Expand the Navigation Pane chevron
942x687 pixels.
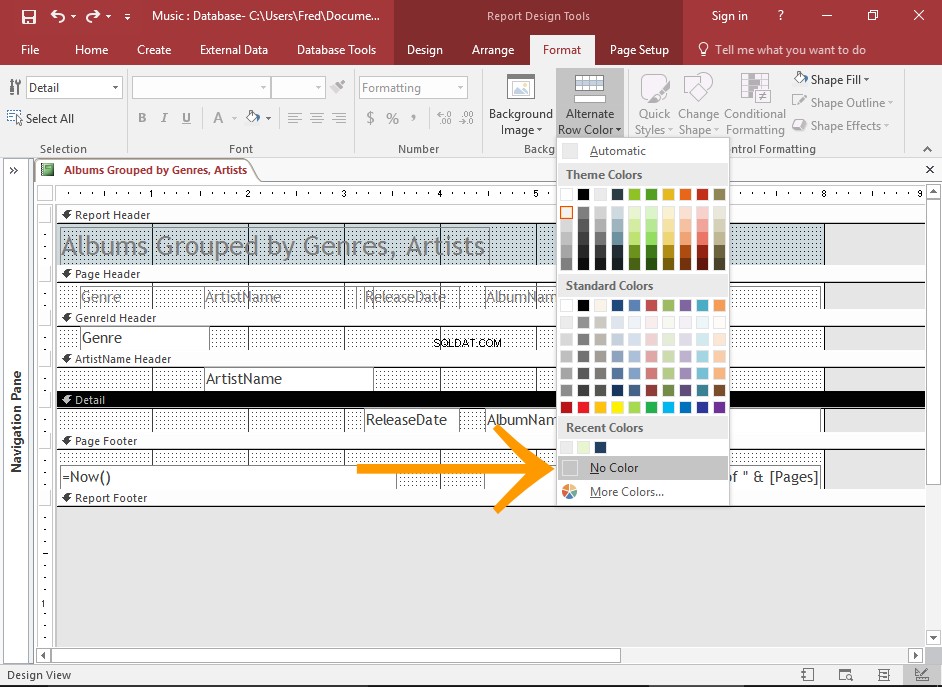[14, 171]
